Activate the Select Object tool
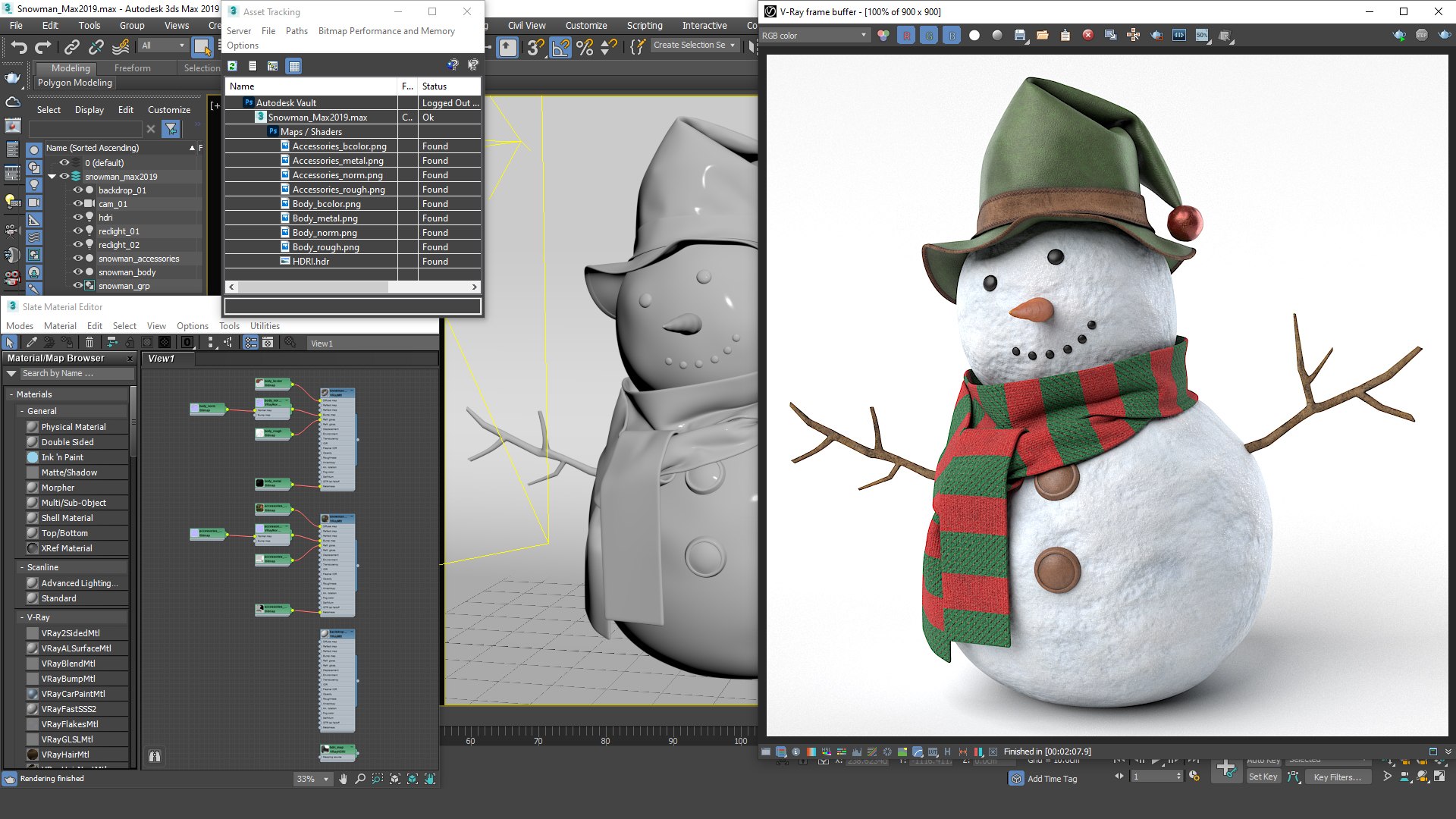Screen dimensions: 1456x819 202,47
